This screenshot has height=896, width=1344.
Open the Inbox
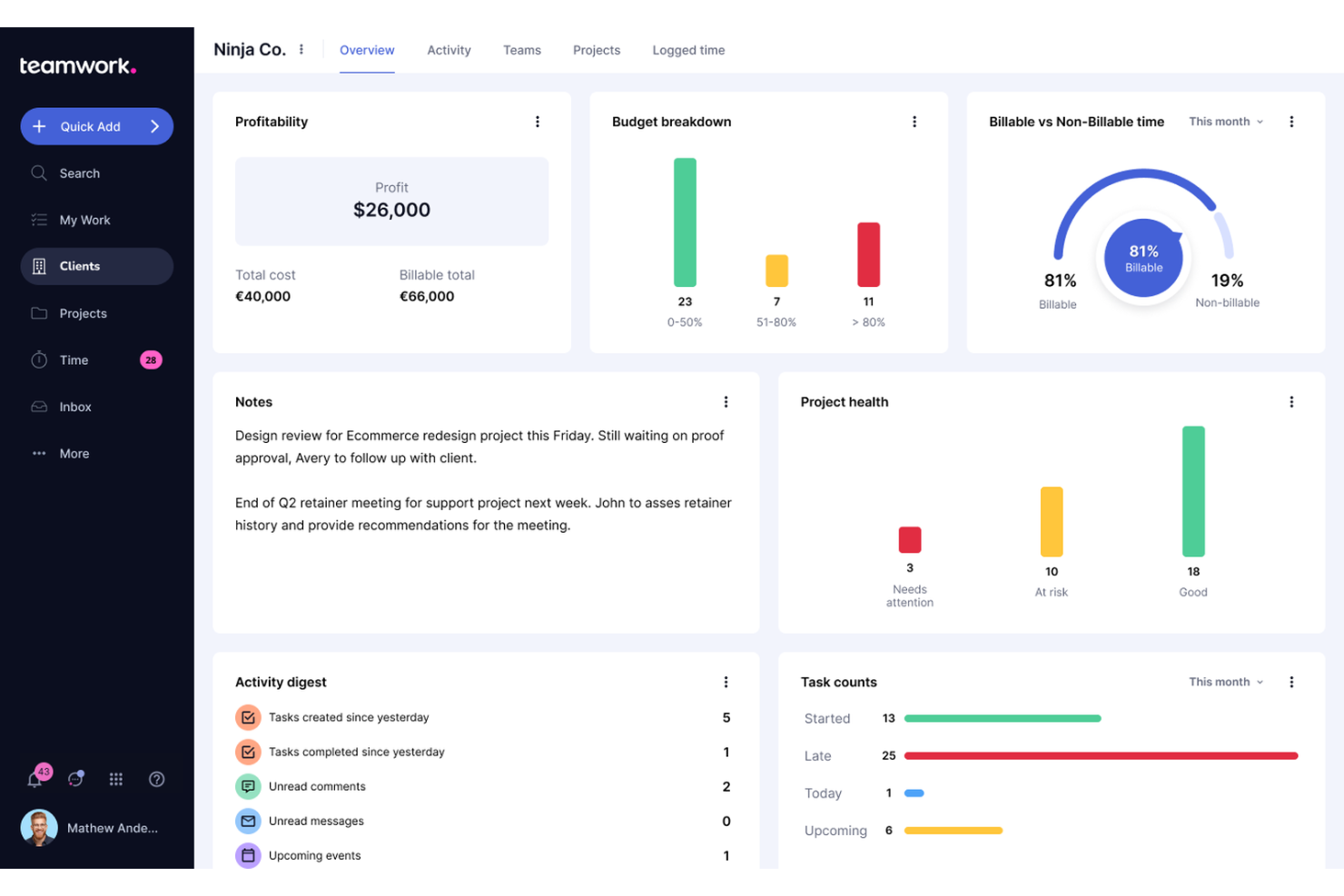74,407
